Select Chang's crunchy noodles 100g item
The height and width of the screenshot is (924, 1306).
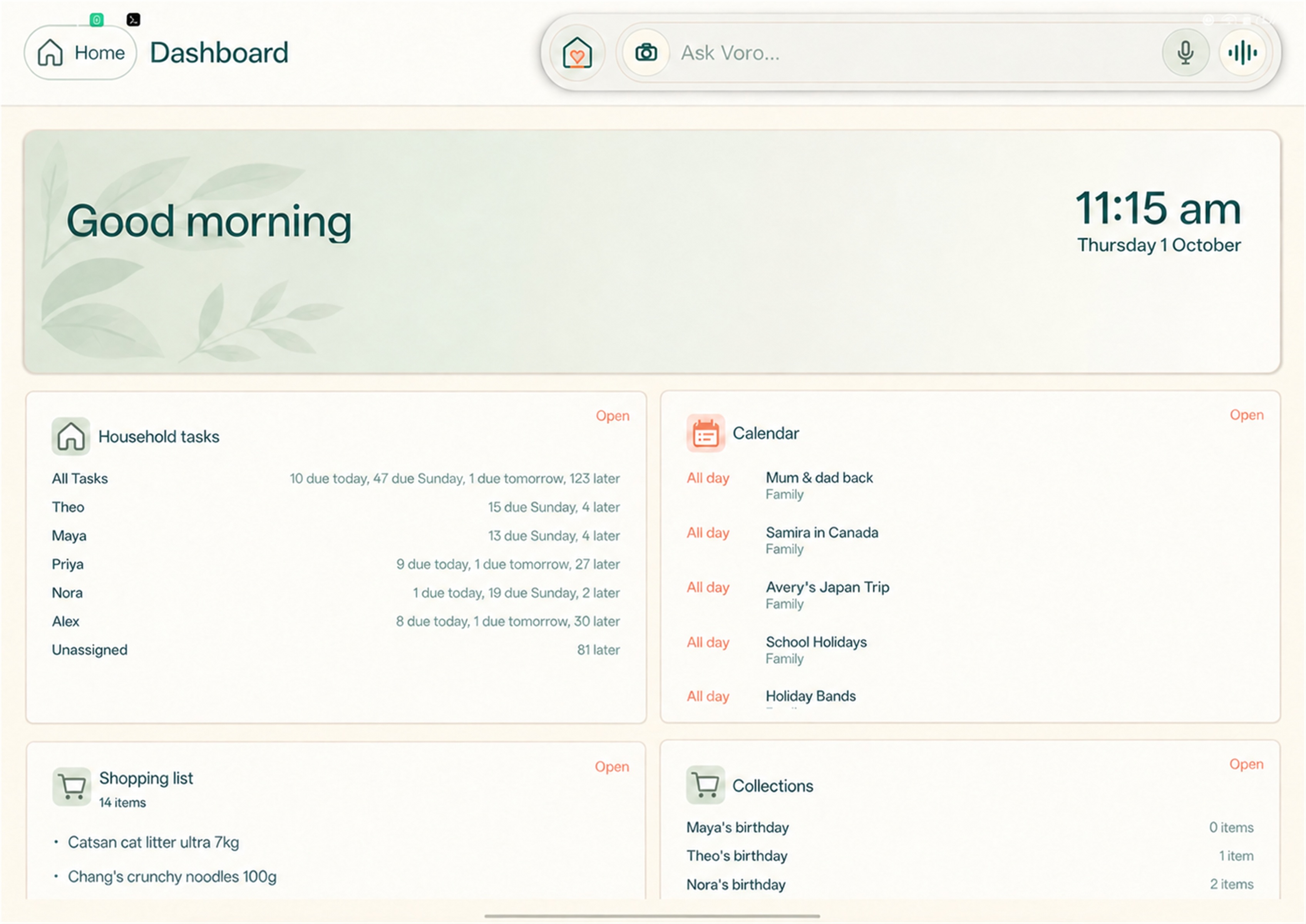coord(172,877)
